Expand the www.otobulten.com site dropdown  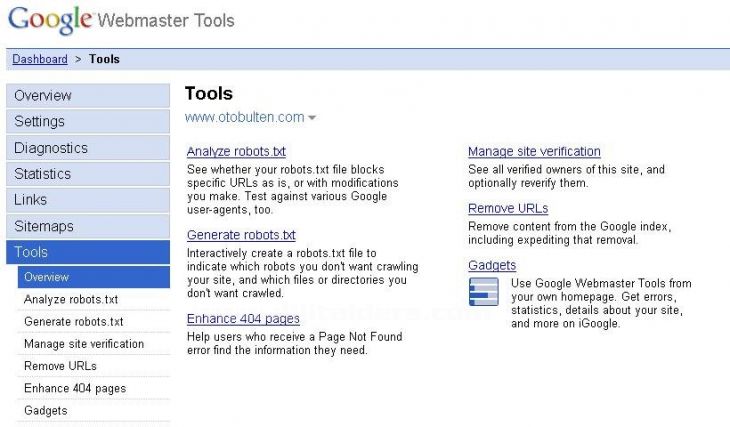(312, 118)
